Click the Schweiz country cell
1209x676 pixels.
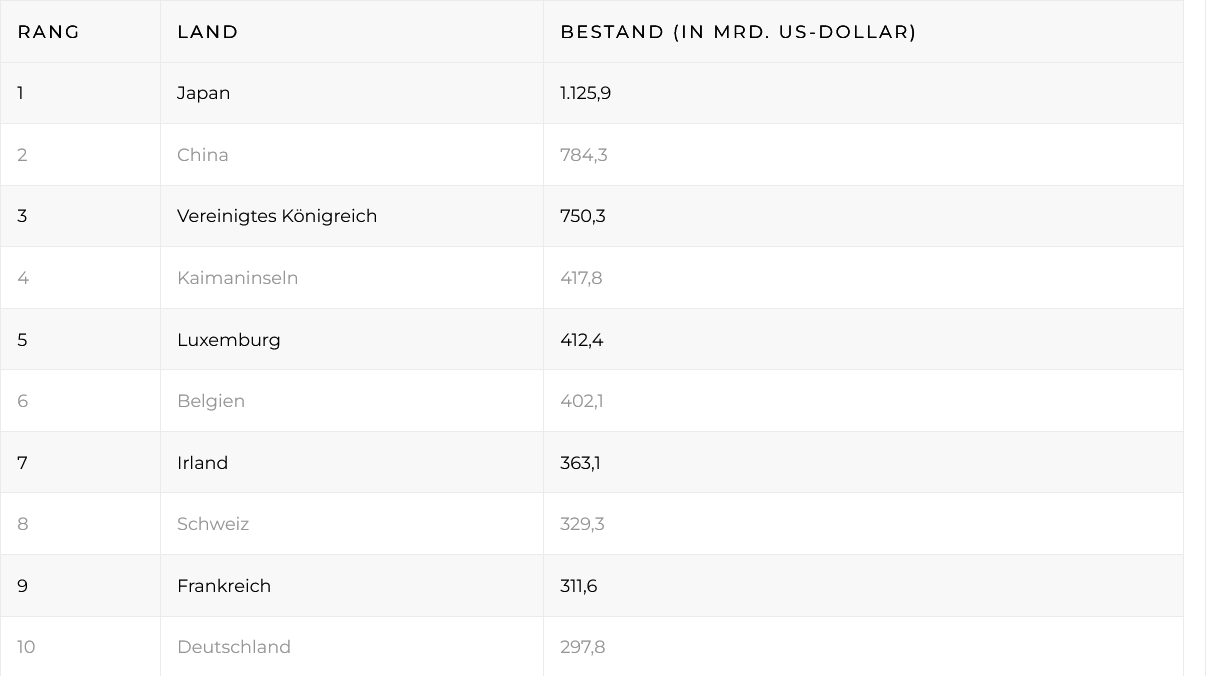213,524
